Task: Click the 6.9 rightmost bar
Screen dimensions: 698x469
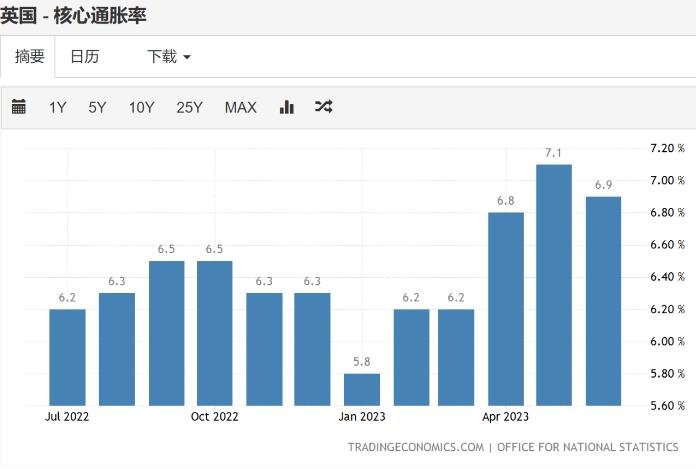Action: click(603, 300)
